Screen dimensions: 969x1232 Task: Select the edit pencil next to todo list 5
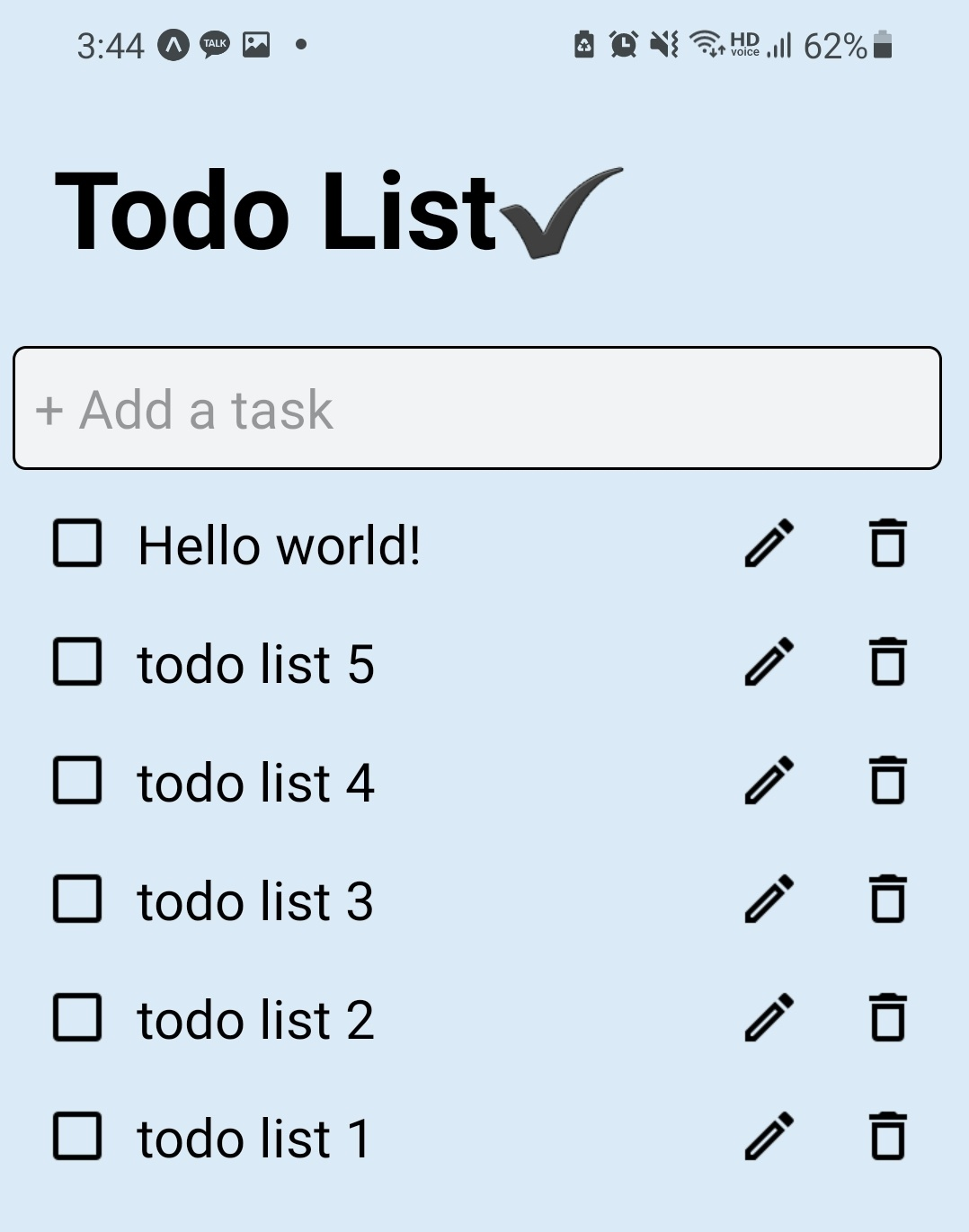768,663
